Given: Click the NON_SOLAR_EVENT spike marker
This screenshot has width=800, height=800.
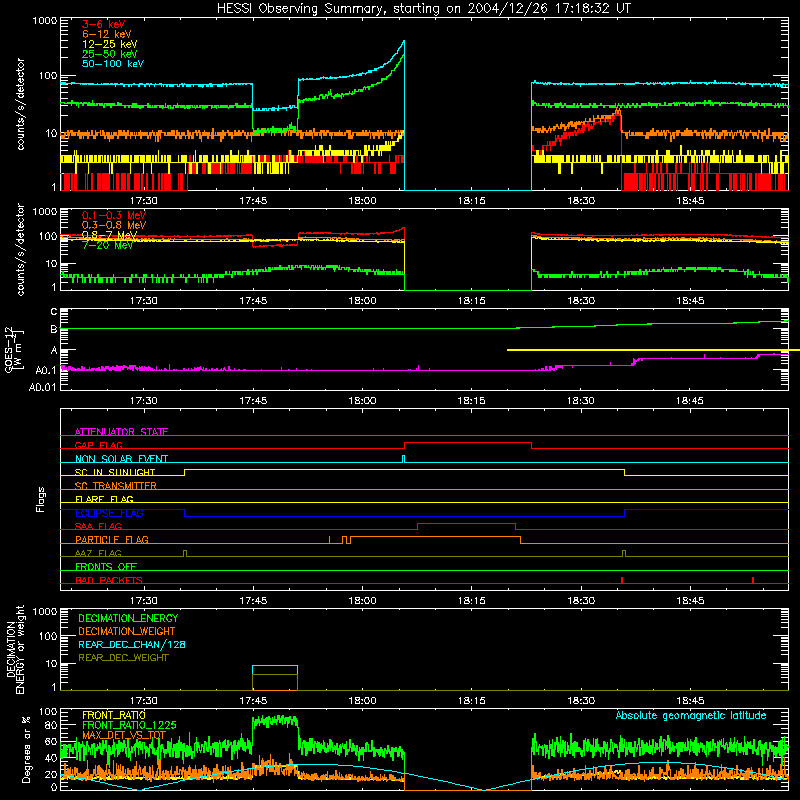Looking at the screenshot, I should click(404, 459).
